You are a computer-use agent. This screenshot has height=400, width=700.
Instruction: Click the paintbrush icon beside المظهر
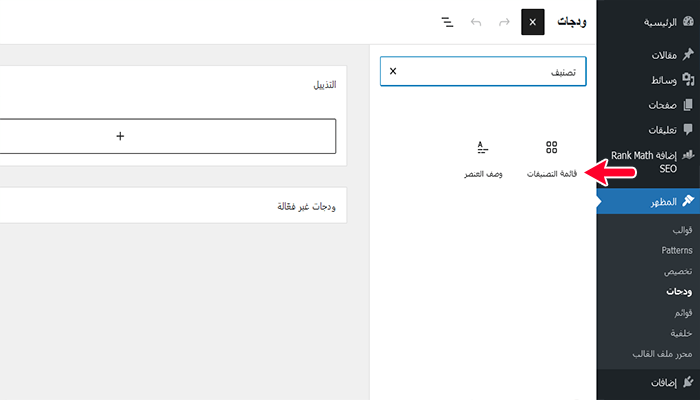click(688, 201)
